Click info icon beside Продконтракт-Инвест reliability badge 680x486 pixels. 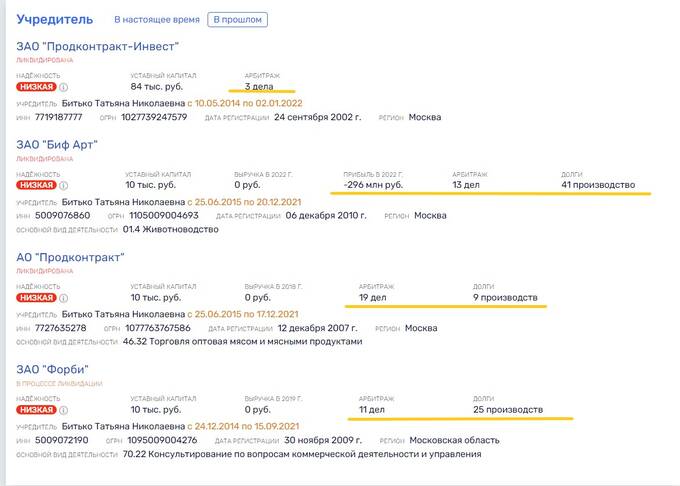point(64,87)
